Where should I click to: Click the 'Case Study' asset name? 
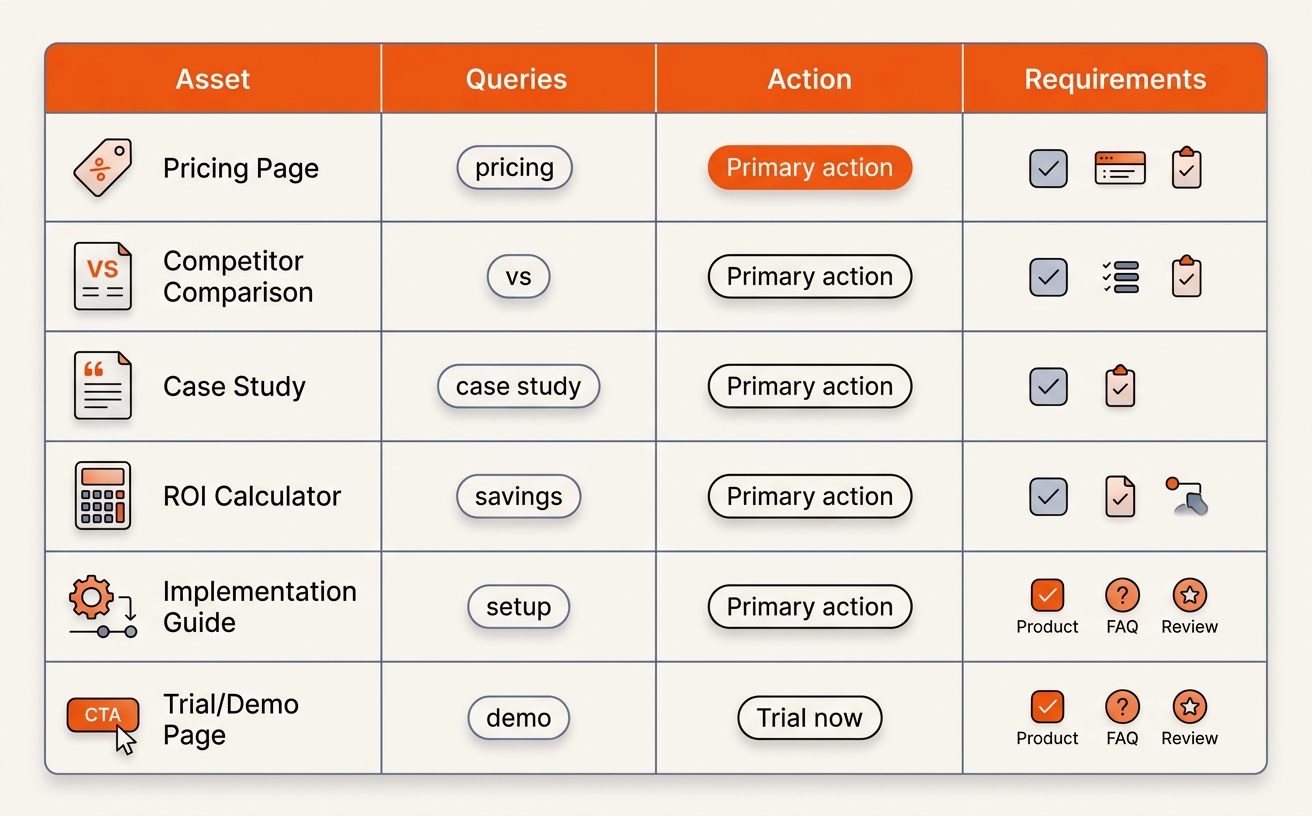[234, 386]
